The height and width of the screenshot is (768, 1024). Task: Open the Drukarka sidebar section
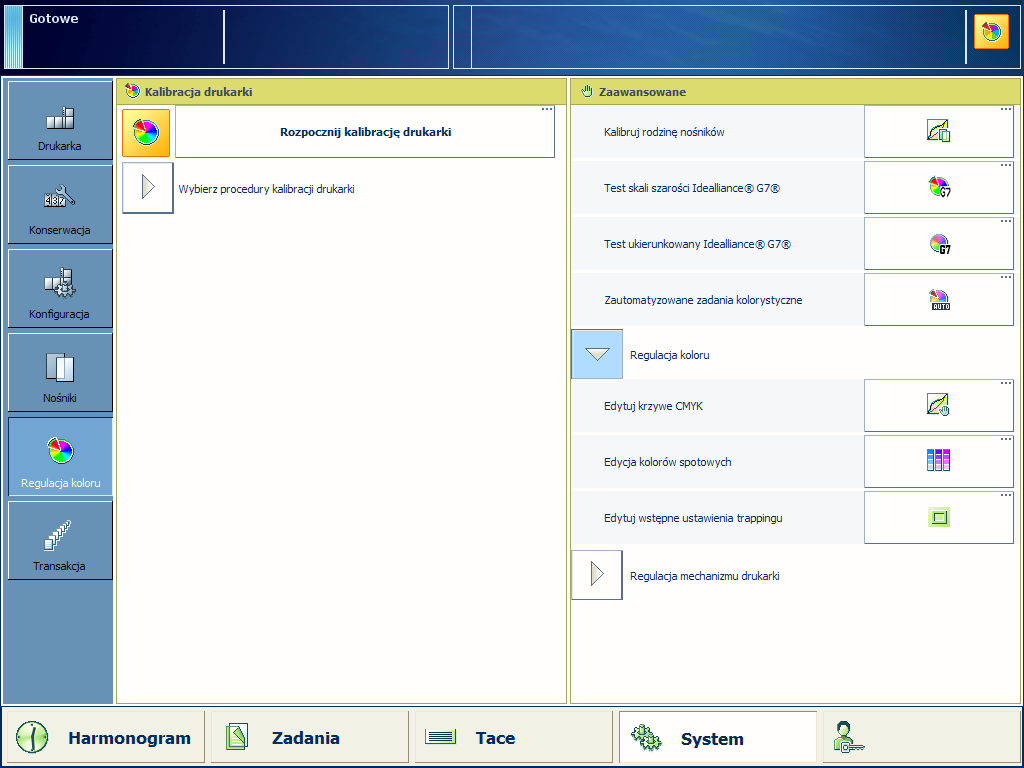[60, 120]
